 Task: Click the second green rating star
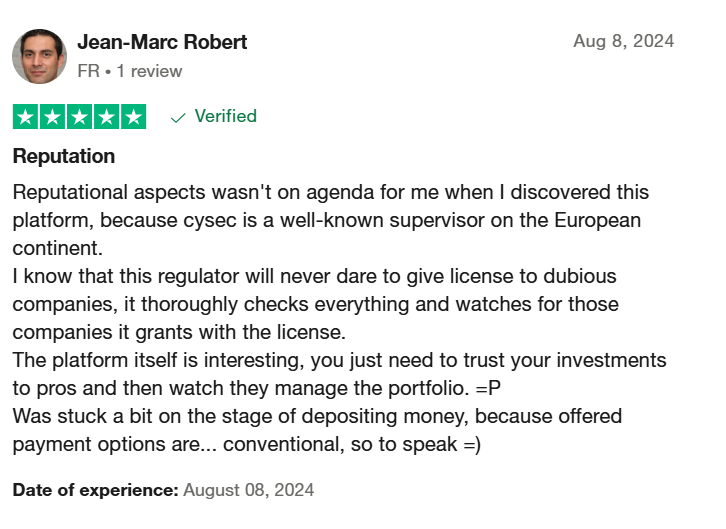[52, 117]
